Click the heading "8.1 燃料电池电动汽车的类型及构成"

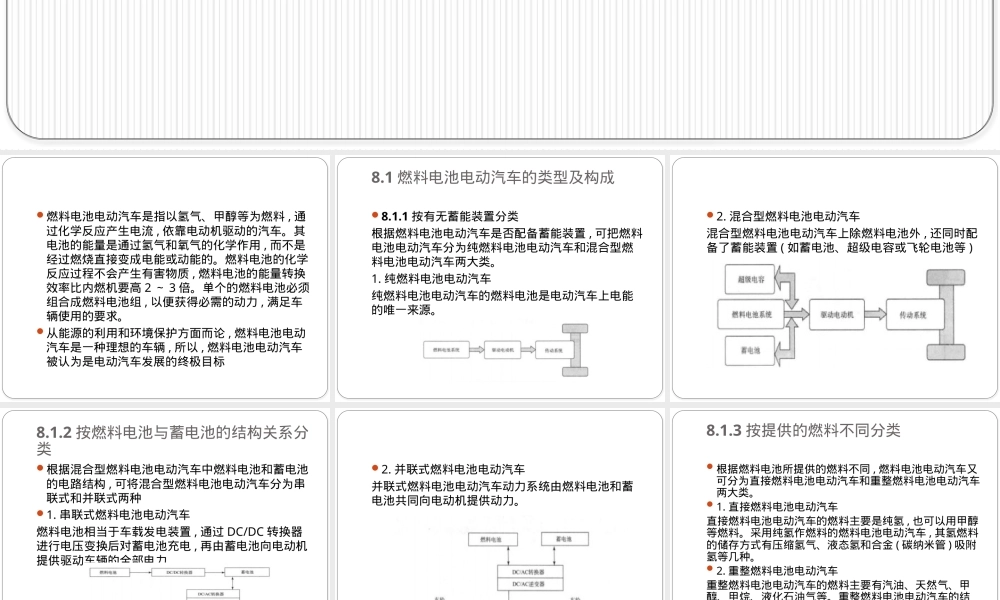[493, 177]
